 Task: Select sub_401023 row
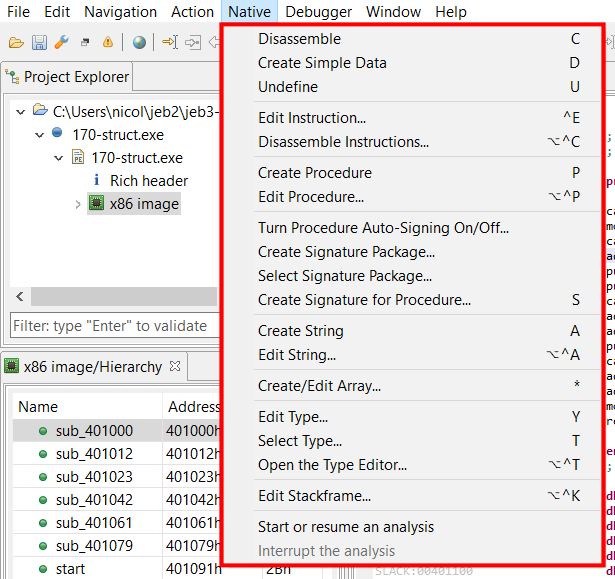117,477
